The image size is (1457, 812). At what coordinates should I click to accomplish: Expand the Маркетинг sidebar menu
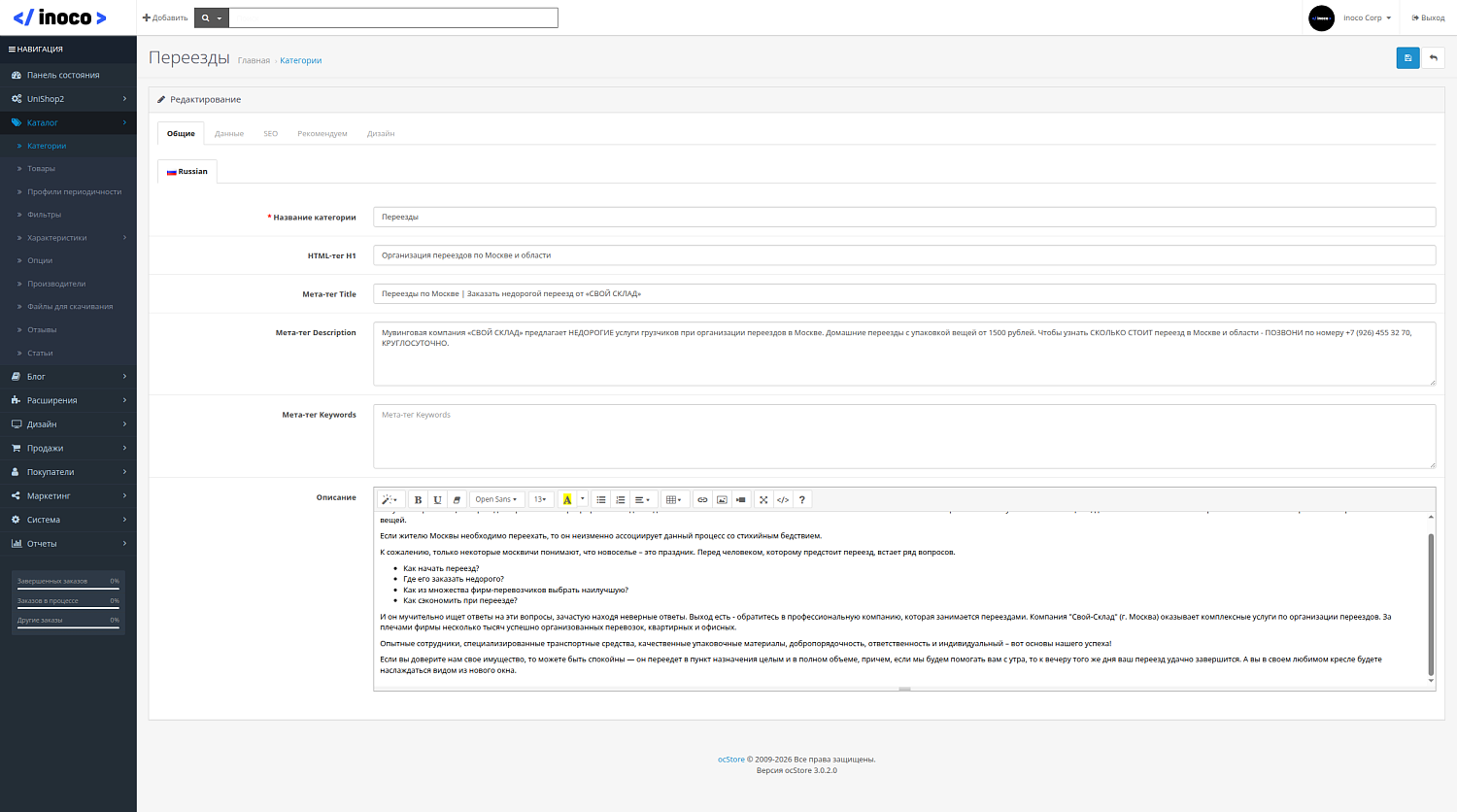(x=68, y=495)
